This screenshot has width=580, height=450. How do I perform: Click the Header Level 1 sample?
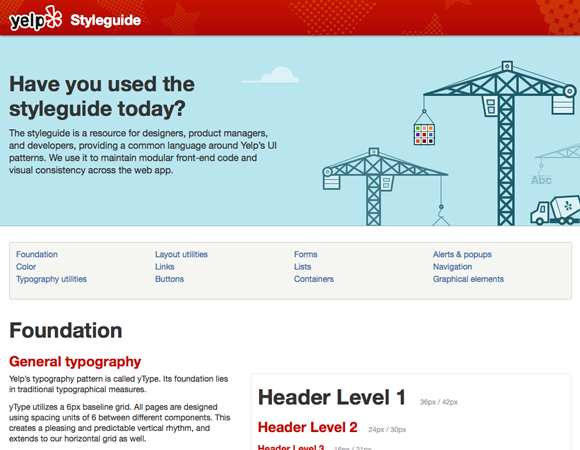coord(332,397)
